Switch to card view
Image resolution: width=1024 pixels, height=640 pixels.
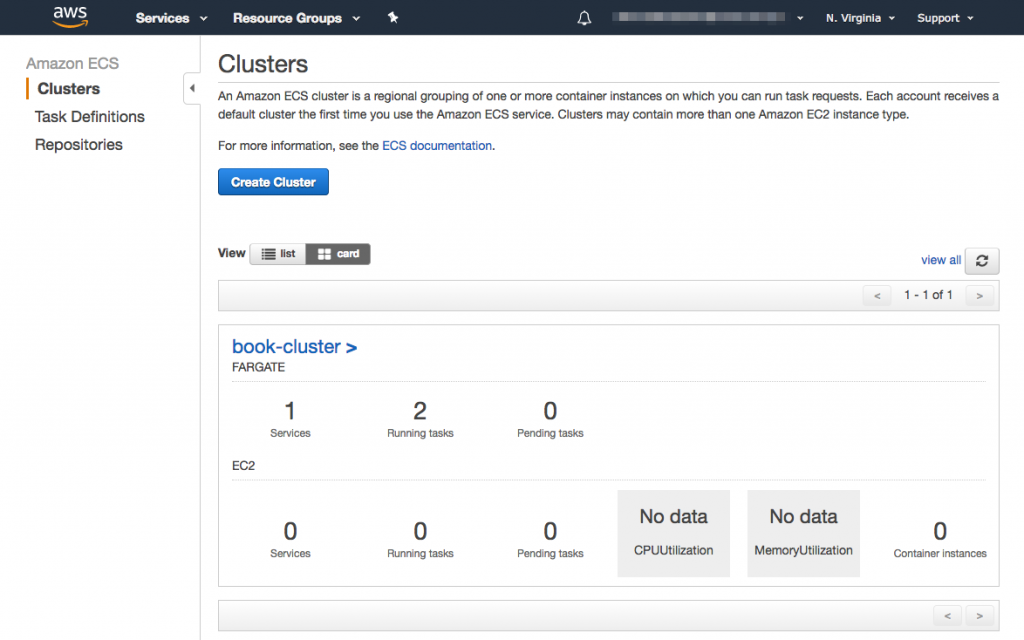coord(338,254)
